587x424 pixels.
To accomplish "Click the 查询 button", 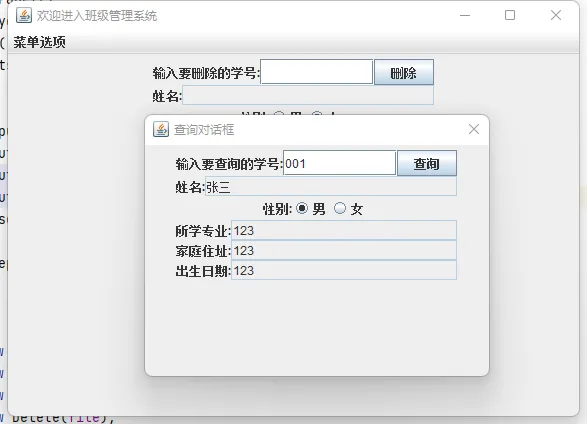I will pyautogui.click(x=427, y=164).
